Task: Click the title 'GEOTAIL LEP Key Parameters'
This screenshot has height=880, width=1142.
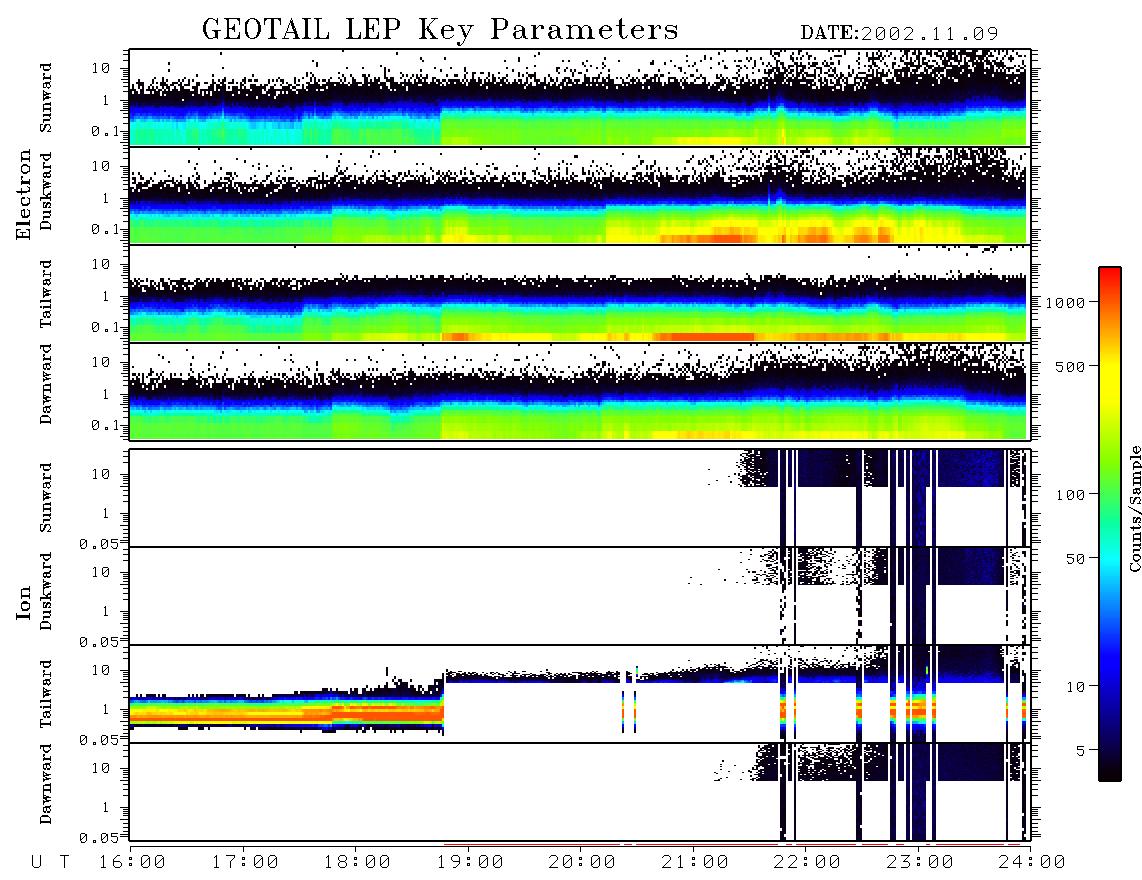Action: pos(440,30)
